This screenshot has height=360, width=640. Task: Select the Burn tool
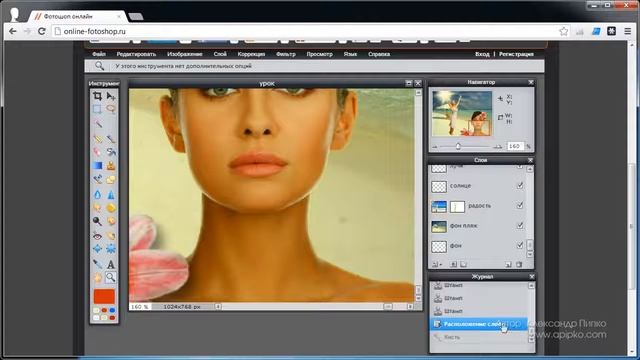click(x=111, y=221)
